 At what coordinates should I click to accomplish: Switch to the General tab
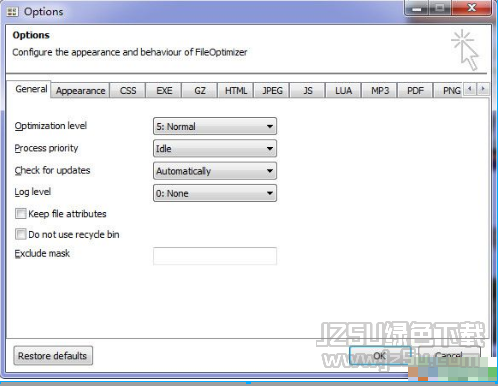(x=29, y=89)
